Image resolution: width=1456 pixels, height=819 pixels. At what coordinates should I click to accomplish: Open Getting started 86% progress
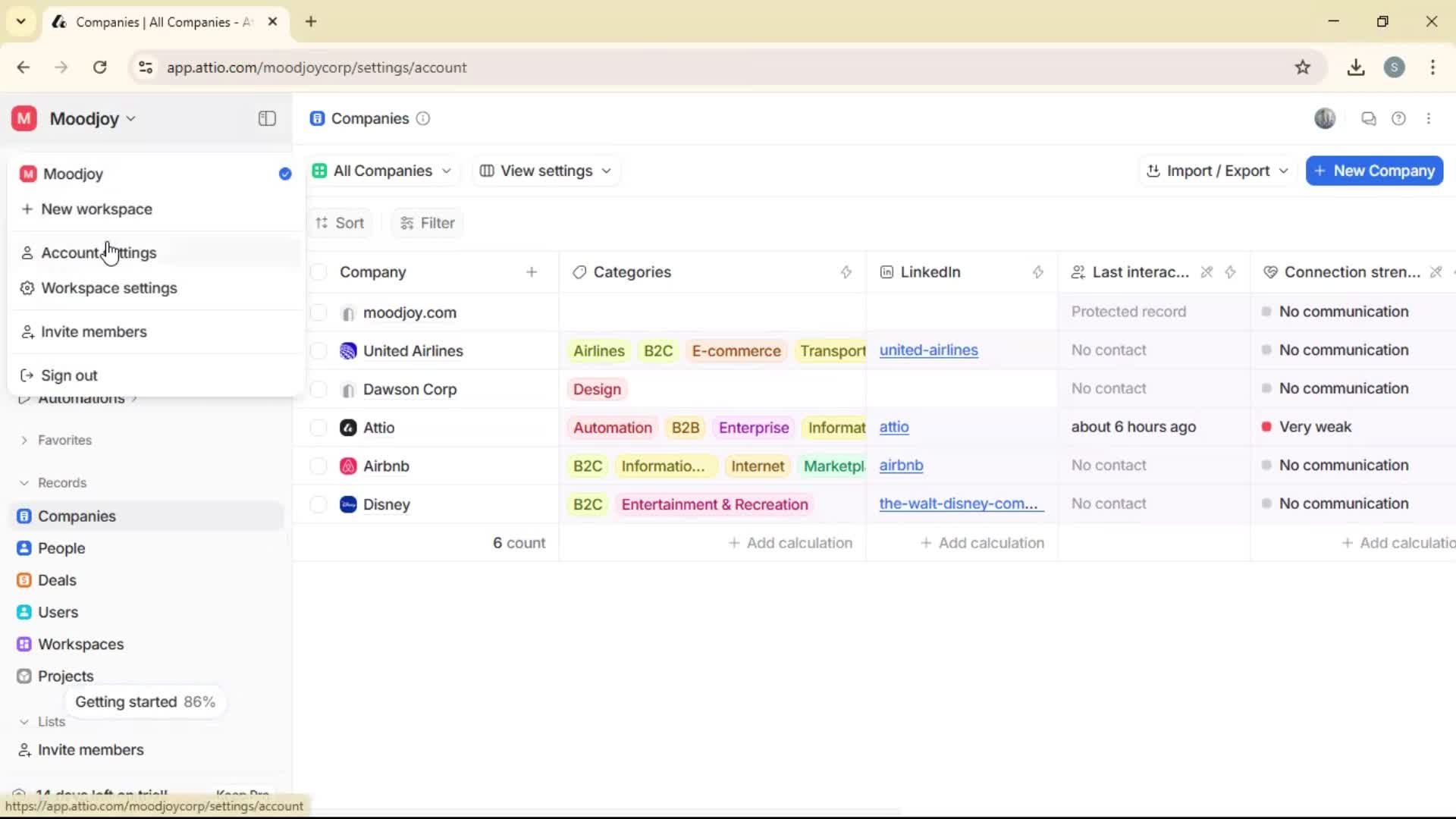click(145, 702)
